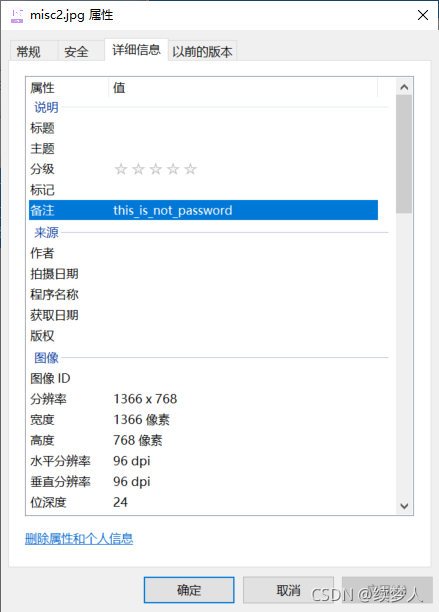439x612 pixels.
Task: Select the 标记 property row
Action: coord(203,190)
